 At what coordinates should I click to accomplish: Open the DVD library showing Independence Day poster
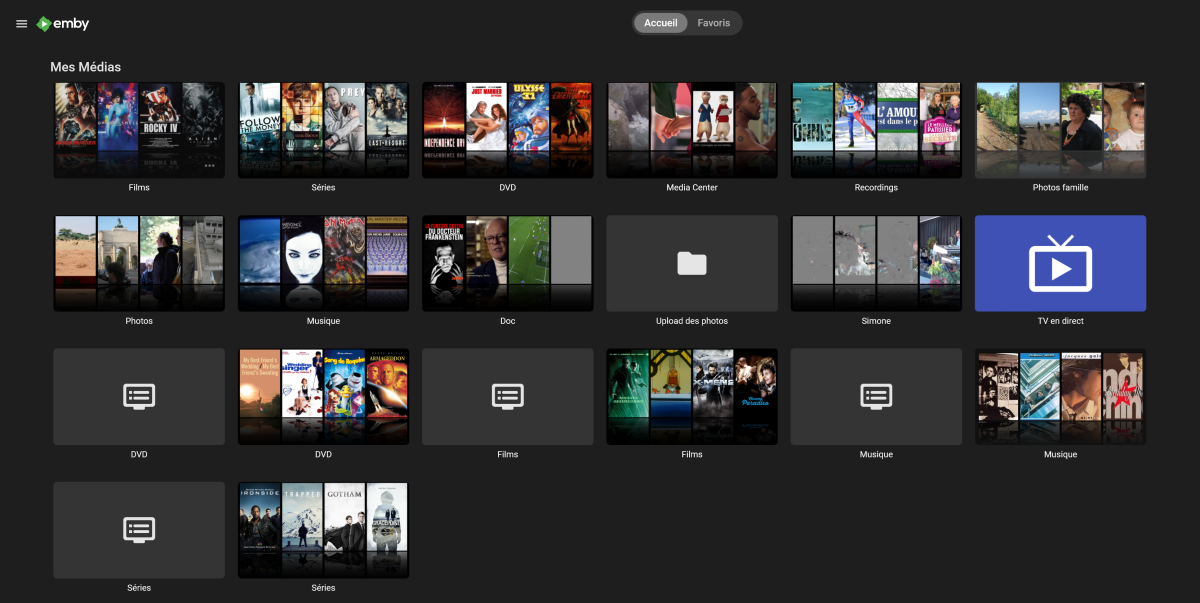click(508, 130)
